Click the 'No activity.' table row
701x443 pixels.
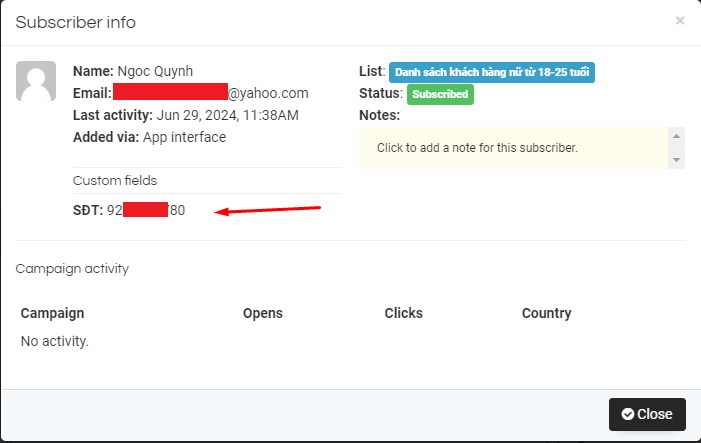(55, 341)
